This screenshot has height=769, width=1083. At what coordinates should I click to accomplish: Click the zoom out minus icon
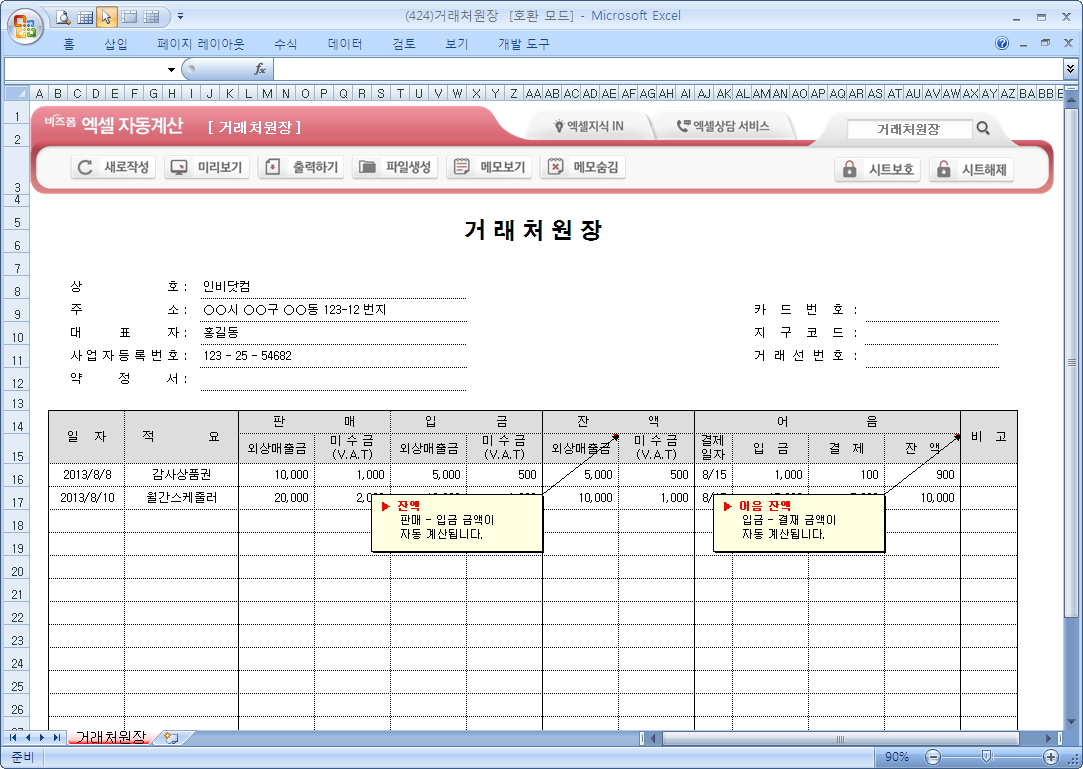(x=932, y=757)
